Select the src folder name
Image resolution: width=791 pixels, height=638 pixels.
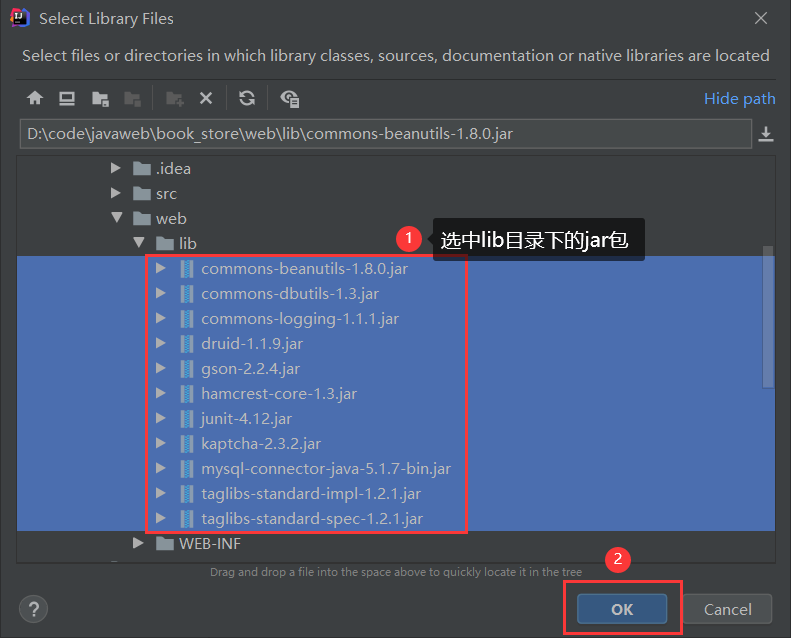(166, 194)
